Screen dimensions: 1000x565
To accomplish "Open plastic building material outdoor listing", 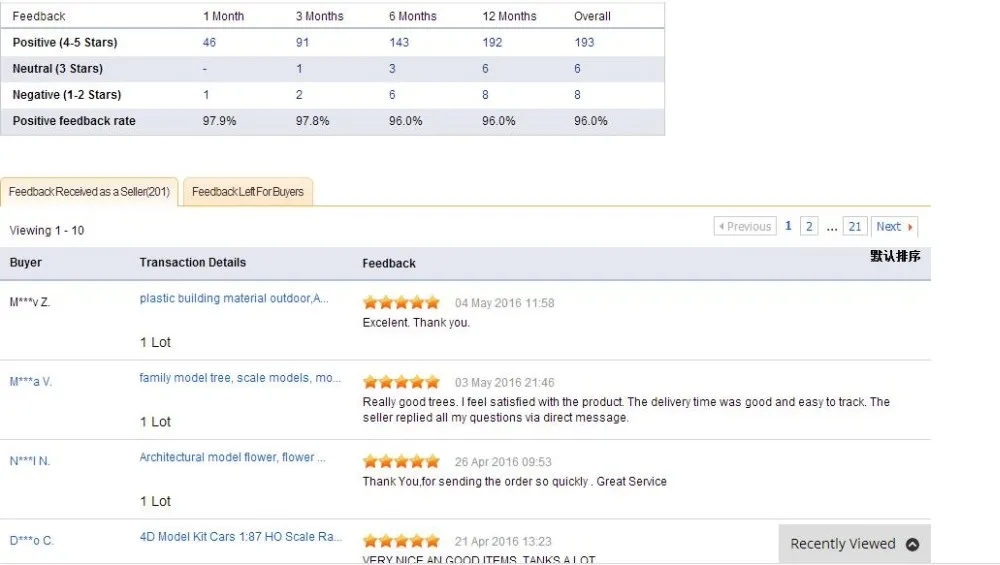I will pyautogui.click(x=234, y=298).
